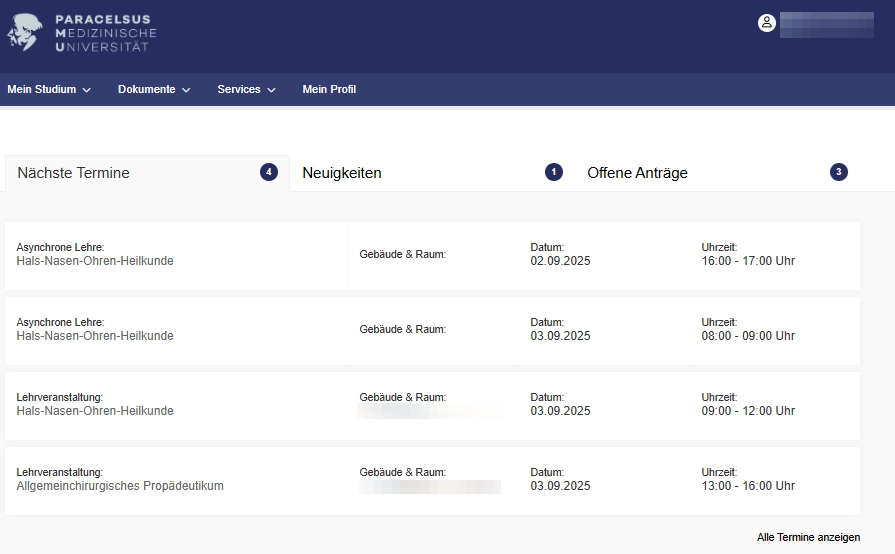Select the time 13:00 - 16:00 Uhr
Viewport: 895px width, 554px height.
click(x=748, y=486)
